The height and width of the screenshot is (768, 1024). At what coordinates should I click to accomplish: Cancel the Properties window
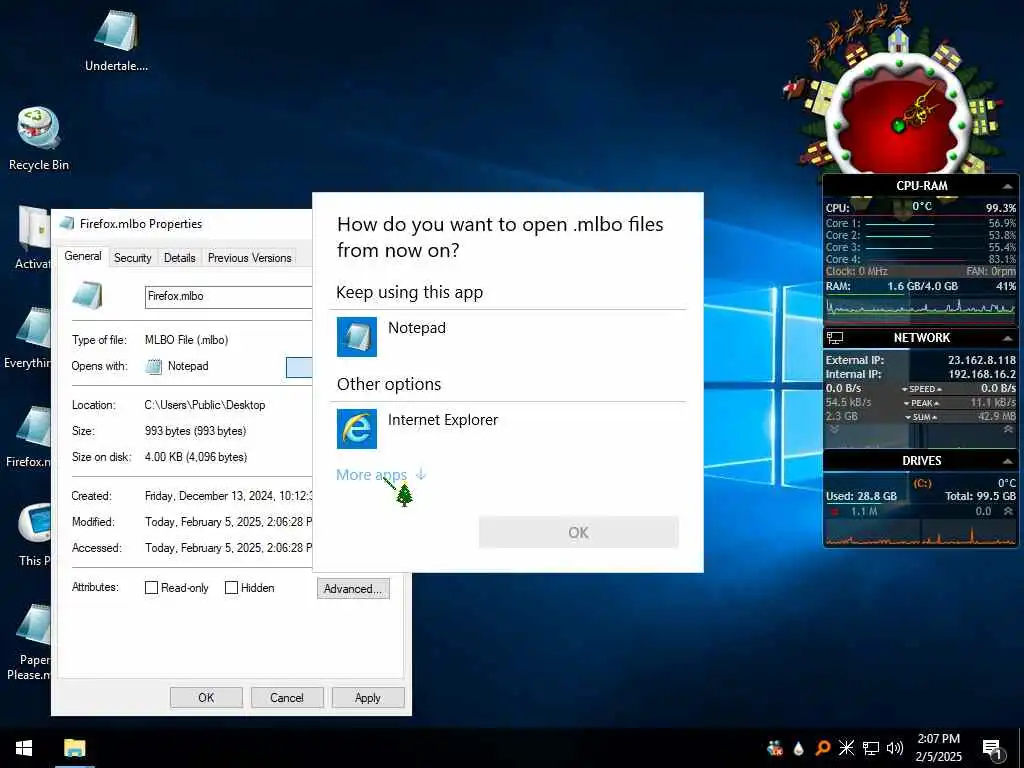pyautogui.click(x=287, y=697)
